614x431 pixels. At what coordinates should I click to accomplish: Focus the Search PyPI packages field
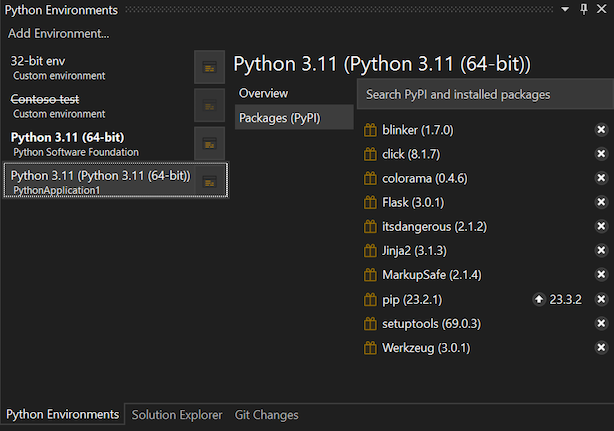click(x=485, y=95)
